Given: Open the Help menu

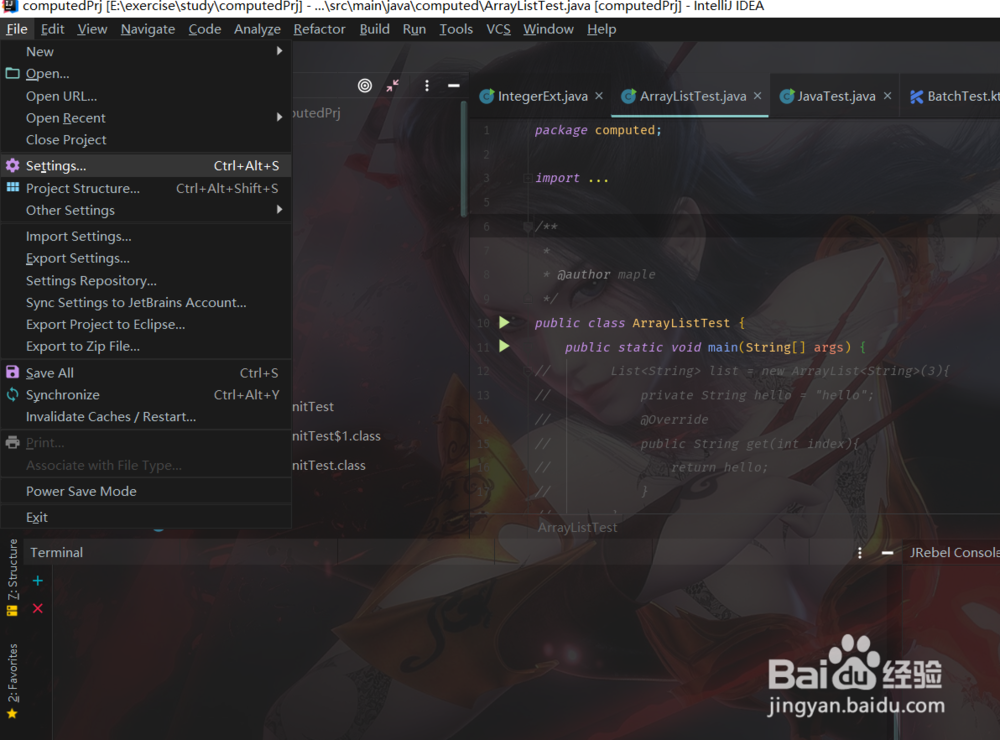Looking at the screenshot, I should pos(601,29).
